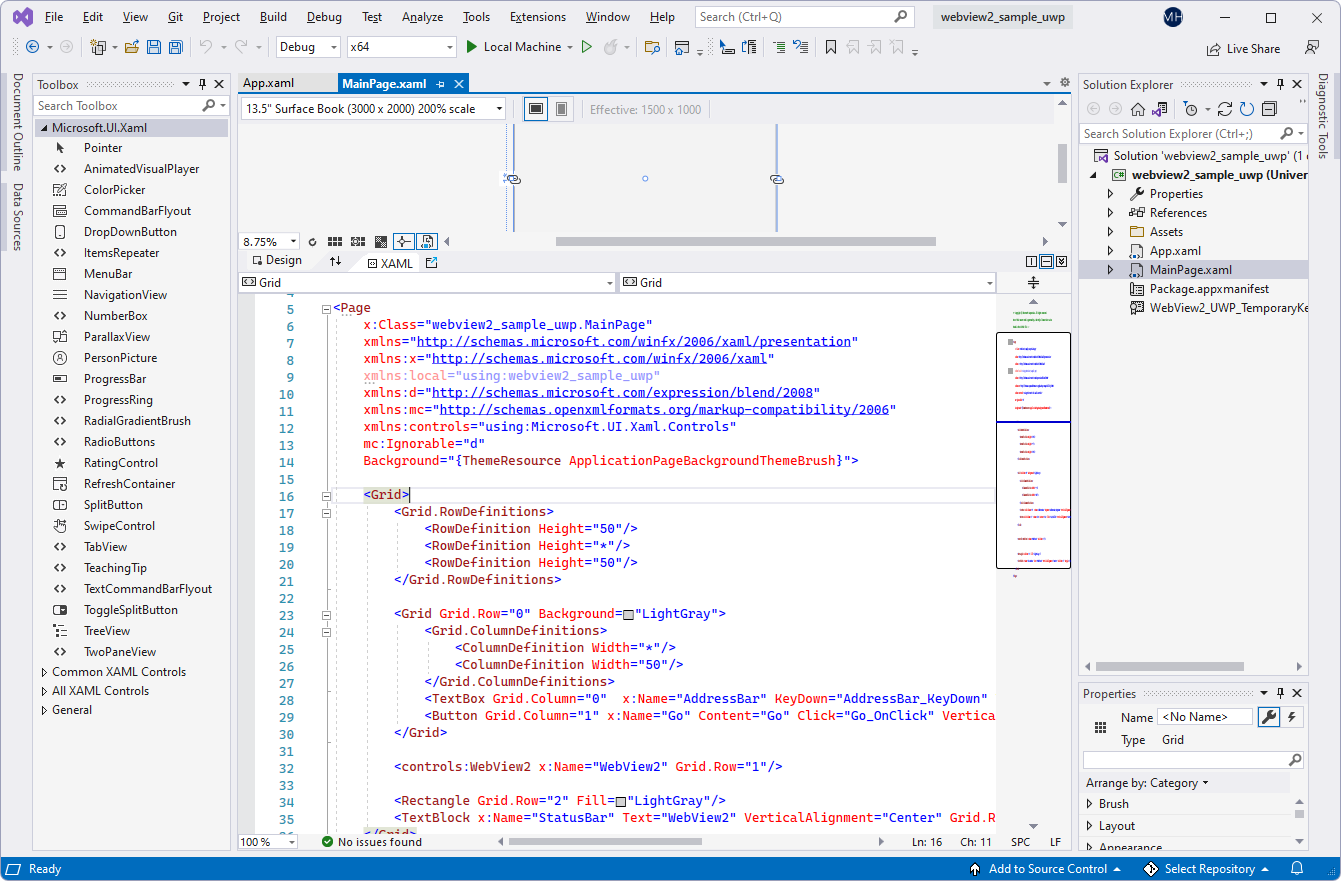The image size is (1341, 881).
Task: Click Add to Source Control
Action: 1047,868
